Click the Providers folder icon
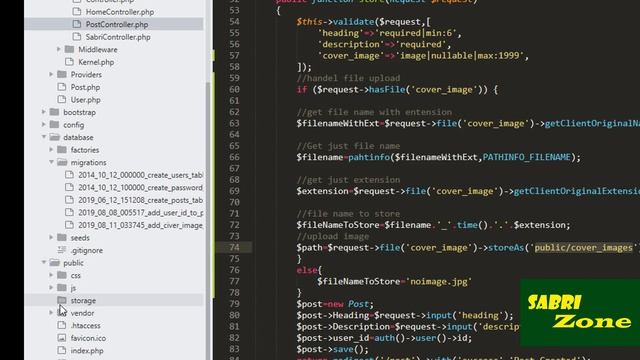Image resolution: width=640 pixels, height=360 pixels. (62, 75)
